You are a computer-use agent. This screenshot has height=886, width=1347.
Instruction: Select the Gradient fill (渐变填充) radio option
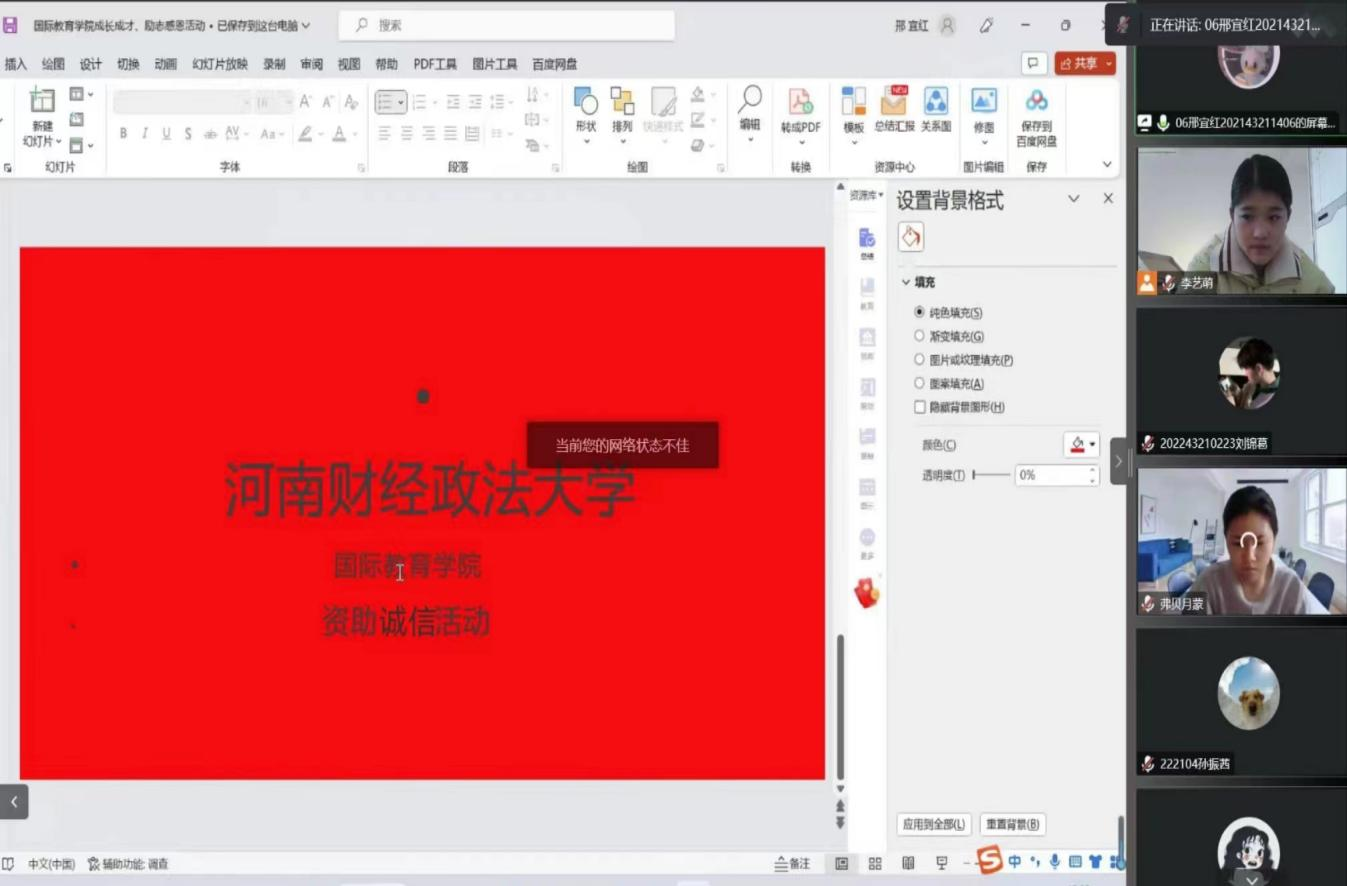[x=920, y=336]
